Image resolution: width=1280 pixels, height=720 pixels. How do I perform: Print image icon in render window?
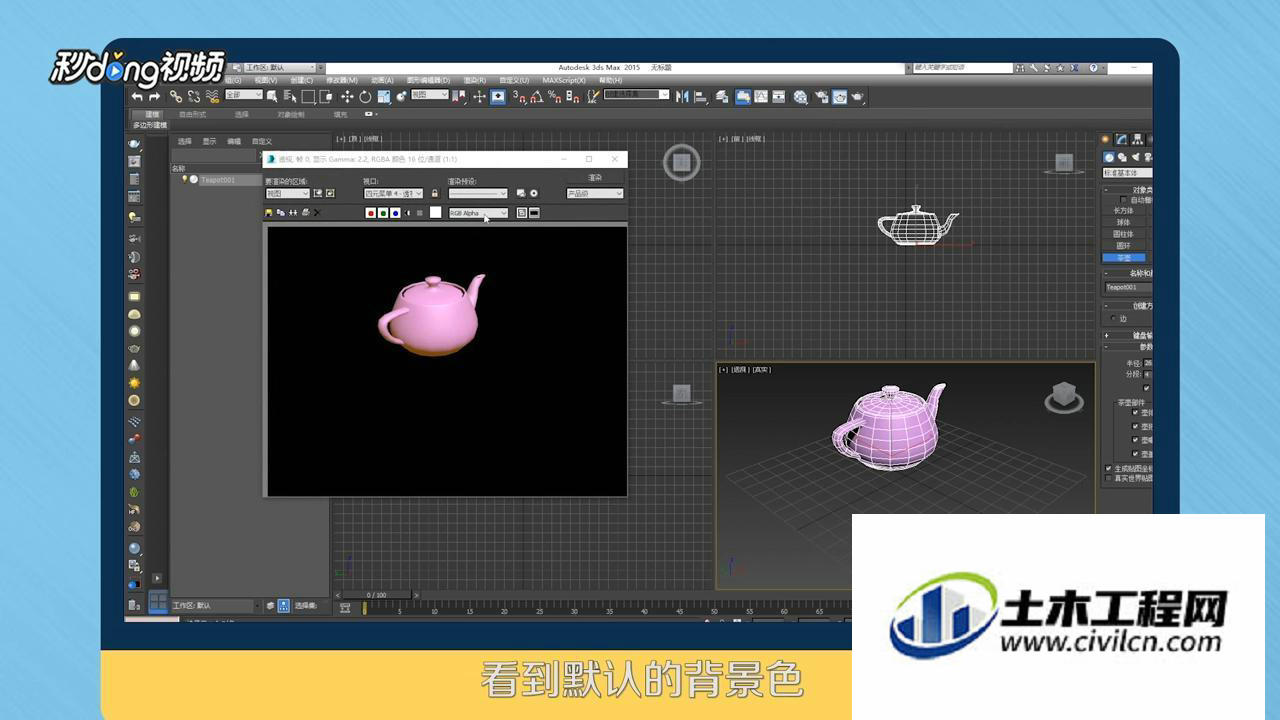click(306, 213)
